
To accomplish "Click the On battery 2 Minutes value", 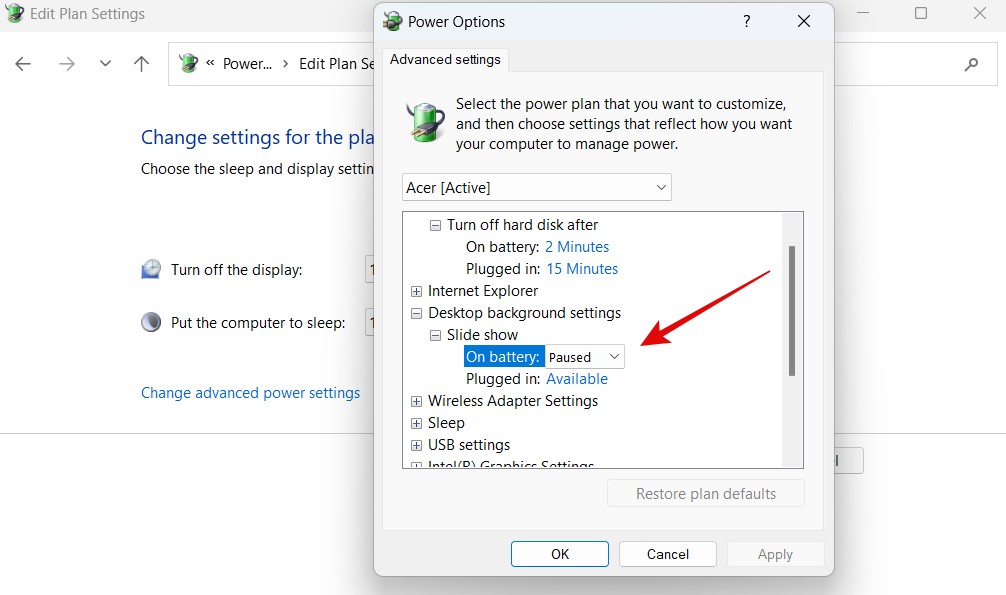I will (x=577, y=247).
